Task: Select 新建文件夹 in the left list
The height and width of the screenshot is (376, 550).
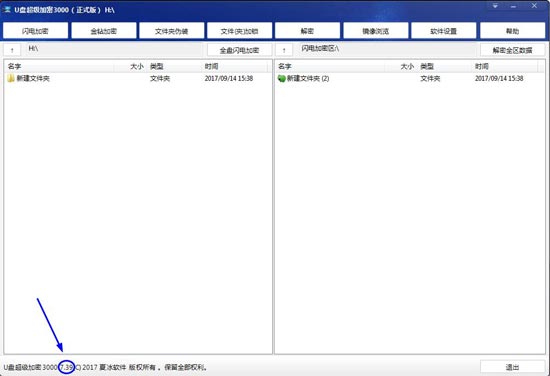Action: [33, 78]
